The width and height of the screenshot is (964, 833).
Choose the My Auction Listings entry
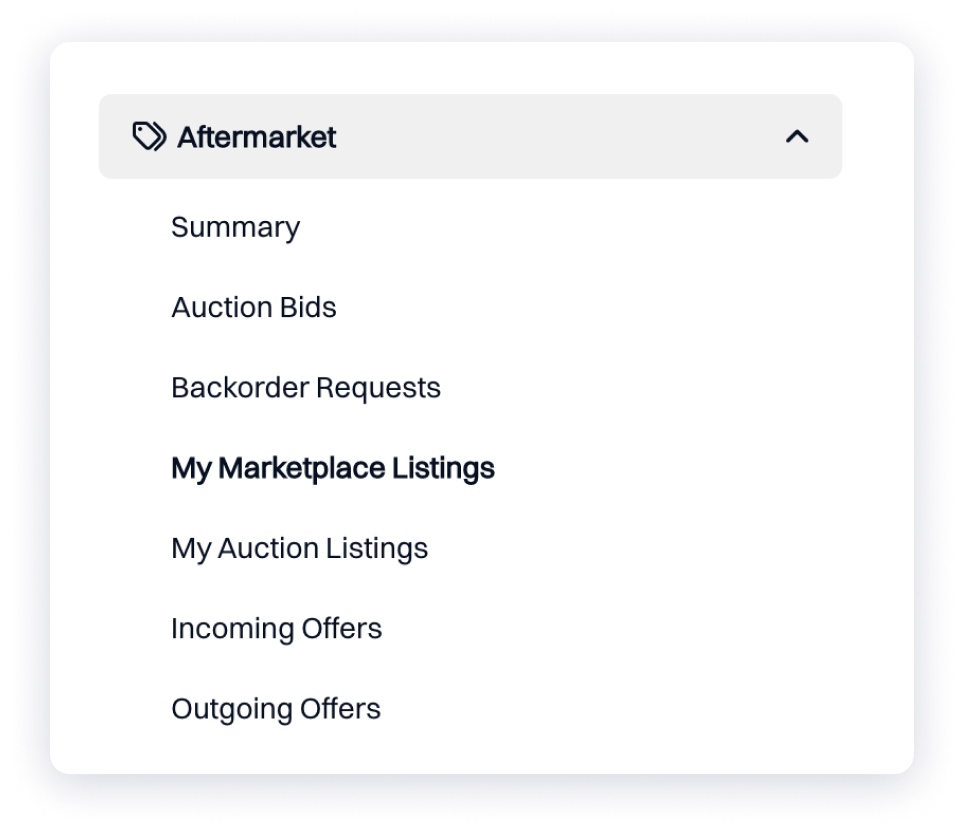pos(299,548)
